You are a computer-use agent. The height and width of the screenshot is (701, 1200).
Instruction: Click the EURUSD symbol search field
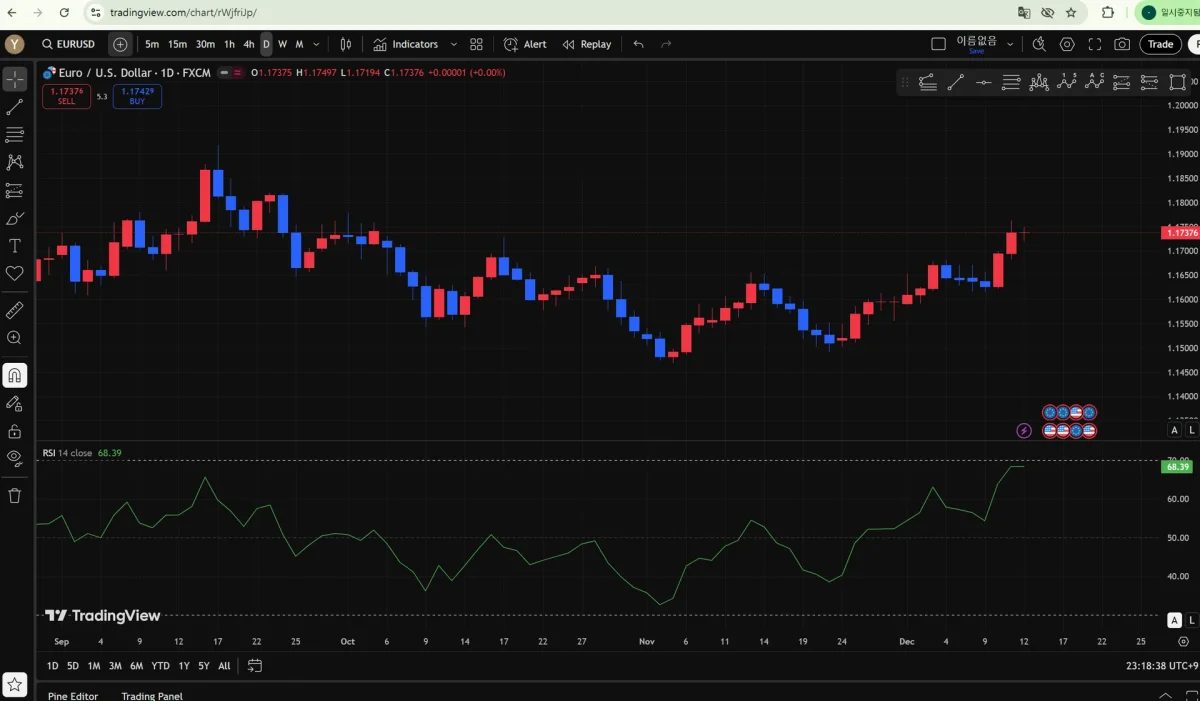pos(69,44)
